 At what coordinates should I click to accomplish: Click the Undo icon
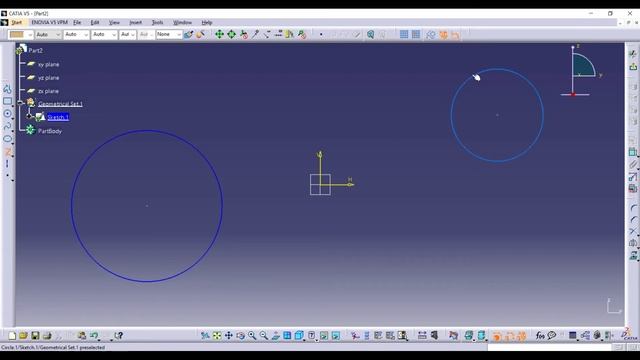94,336
